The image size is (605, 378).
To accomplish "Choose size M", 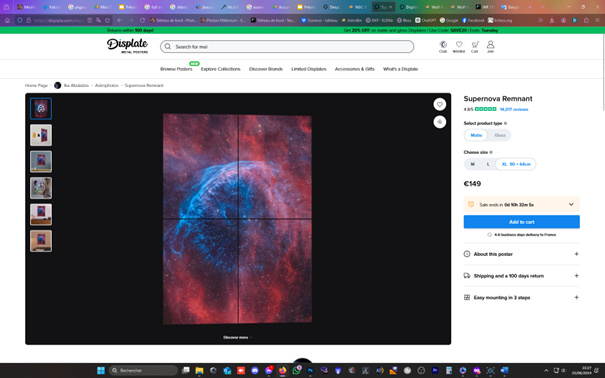I will [x=472, y=164].
